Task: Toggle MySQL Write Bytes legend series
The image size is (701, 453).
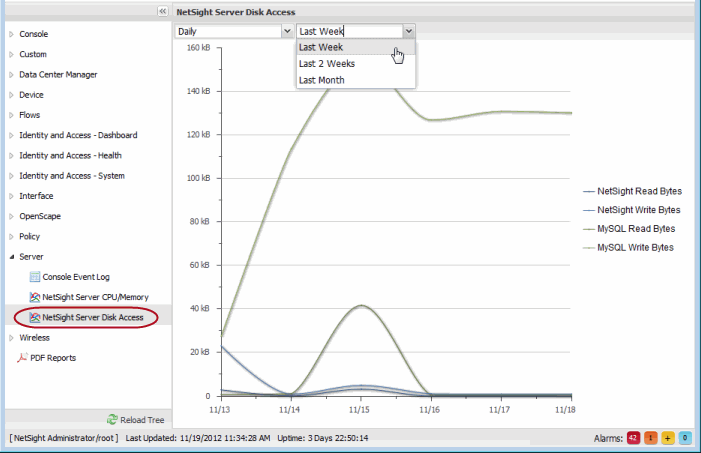Action: point(634,247)
